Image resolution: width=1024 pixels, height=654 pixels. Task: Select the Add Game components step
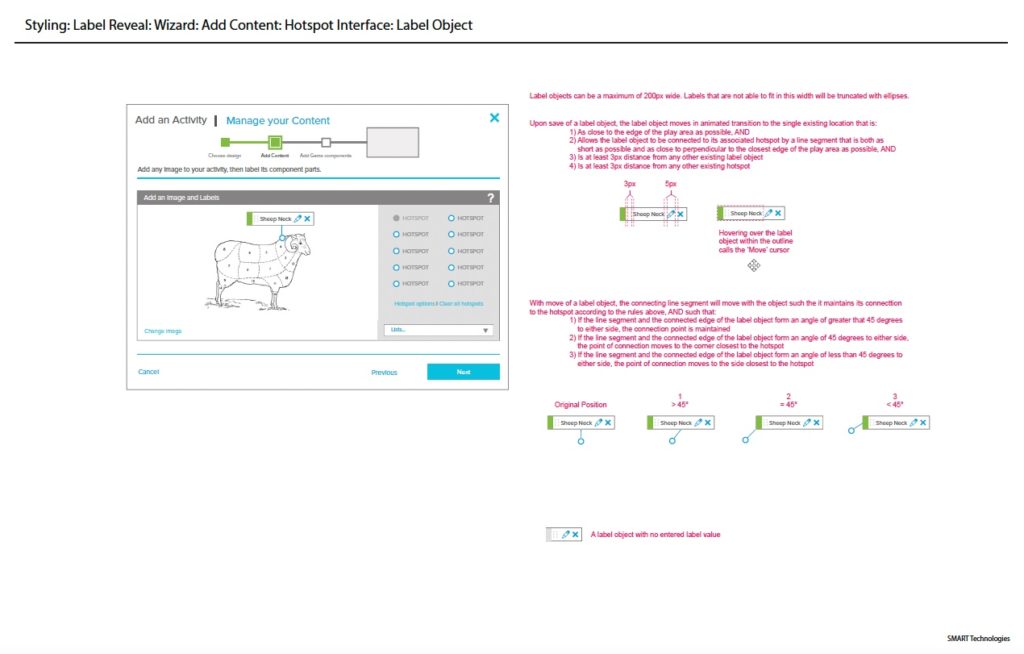tap(326, 143)
